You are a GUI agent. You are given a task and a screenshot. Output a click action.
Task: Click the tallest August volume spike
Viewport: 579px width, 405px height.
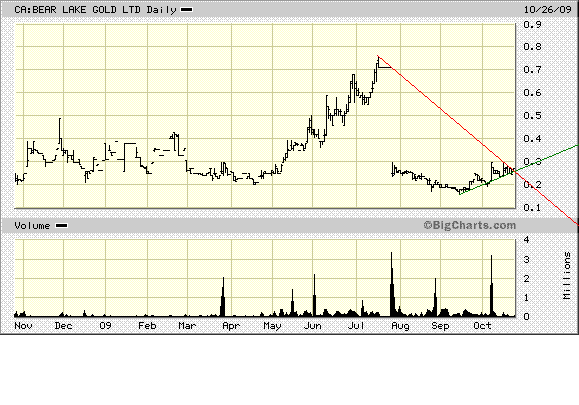tap(392, 284)
